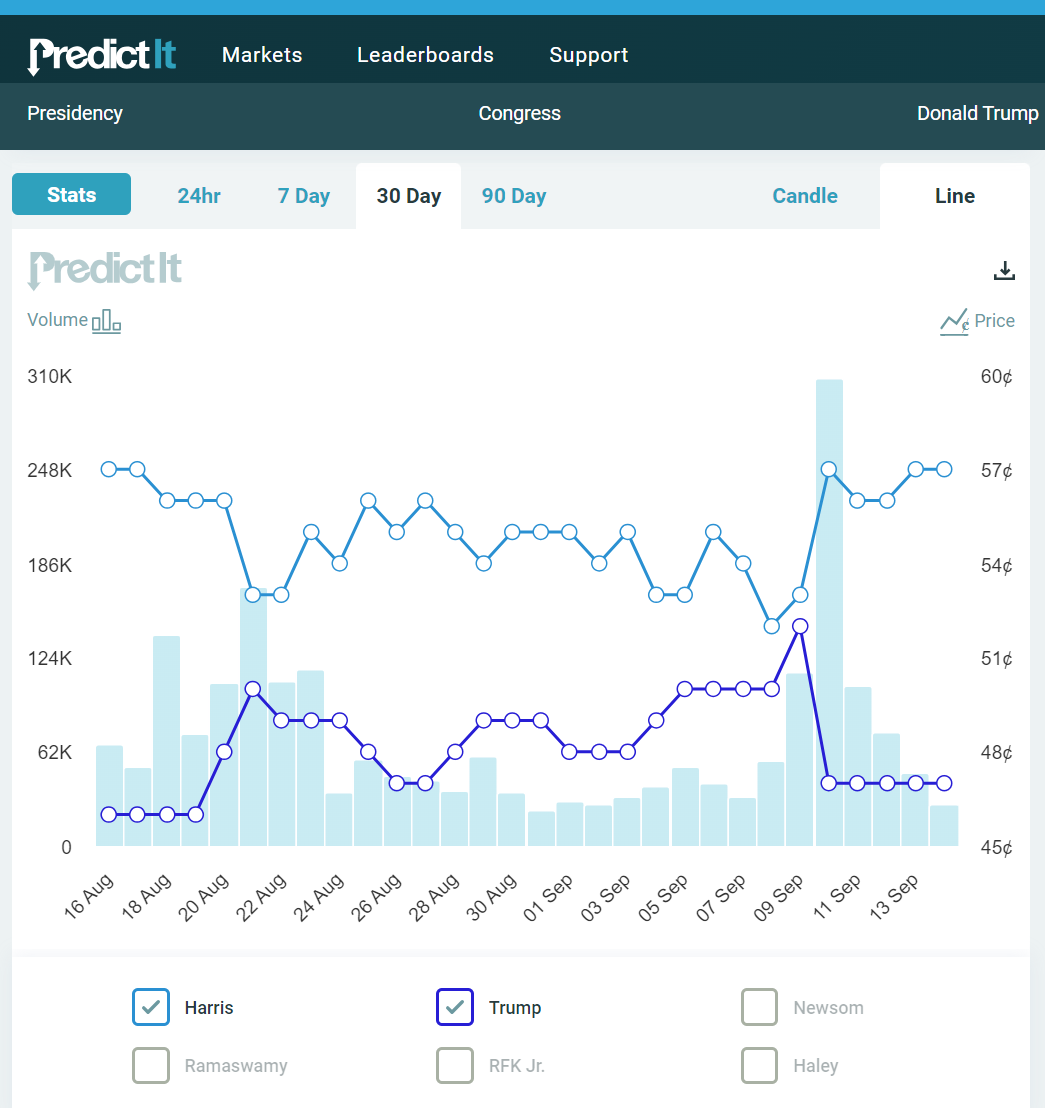Image resolution: width=1045 pixels, height=1108 pixels.
Task: Select the 7 Day tab
Action: coord(304,196)
